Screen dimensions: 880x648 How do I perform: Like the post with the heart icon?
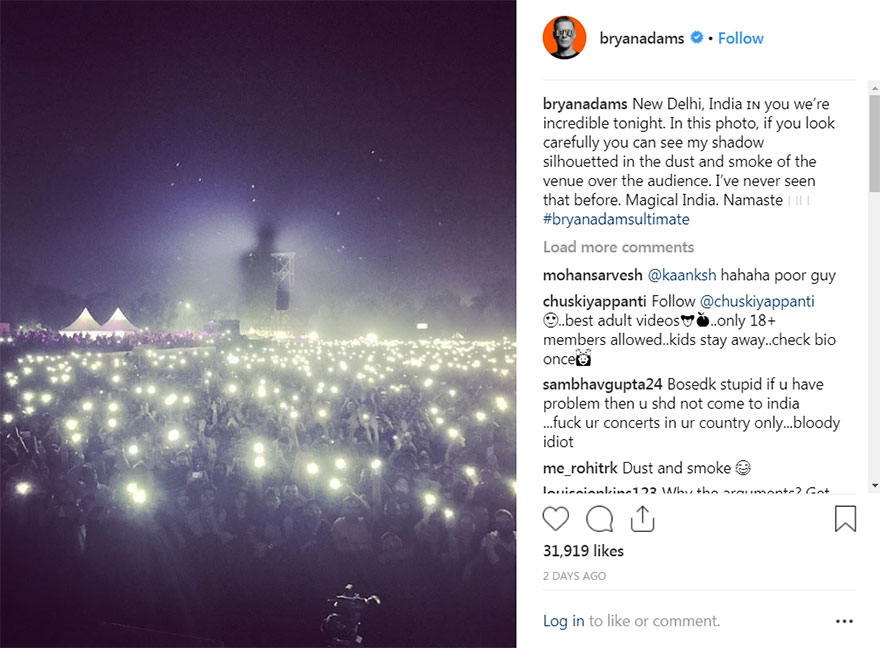click(x=556, y=519)
